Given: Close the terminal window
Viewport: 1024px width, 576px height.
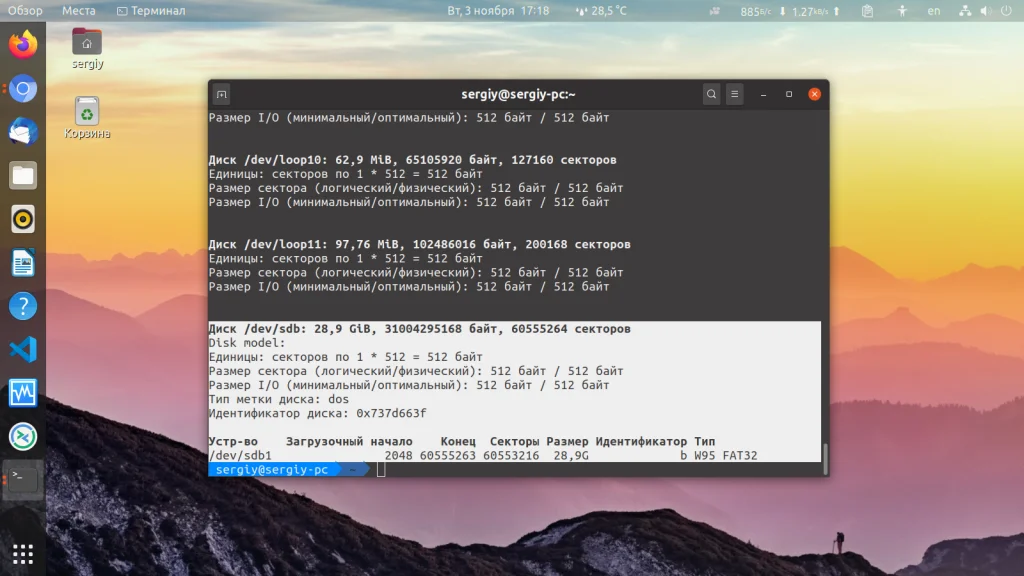Looking at the screenshot, I should [814, 94].
